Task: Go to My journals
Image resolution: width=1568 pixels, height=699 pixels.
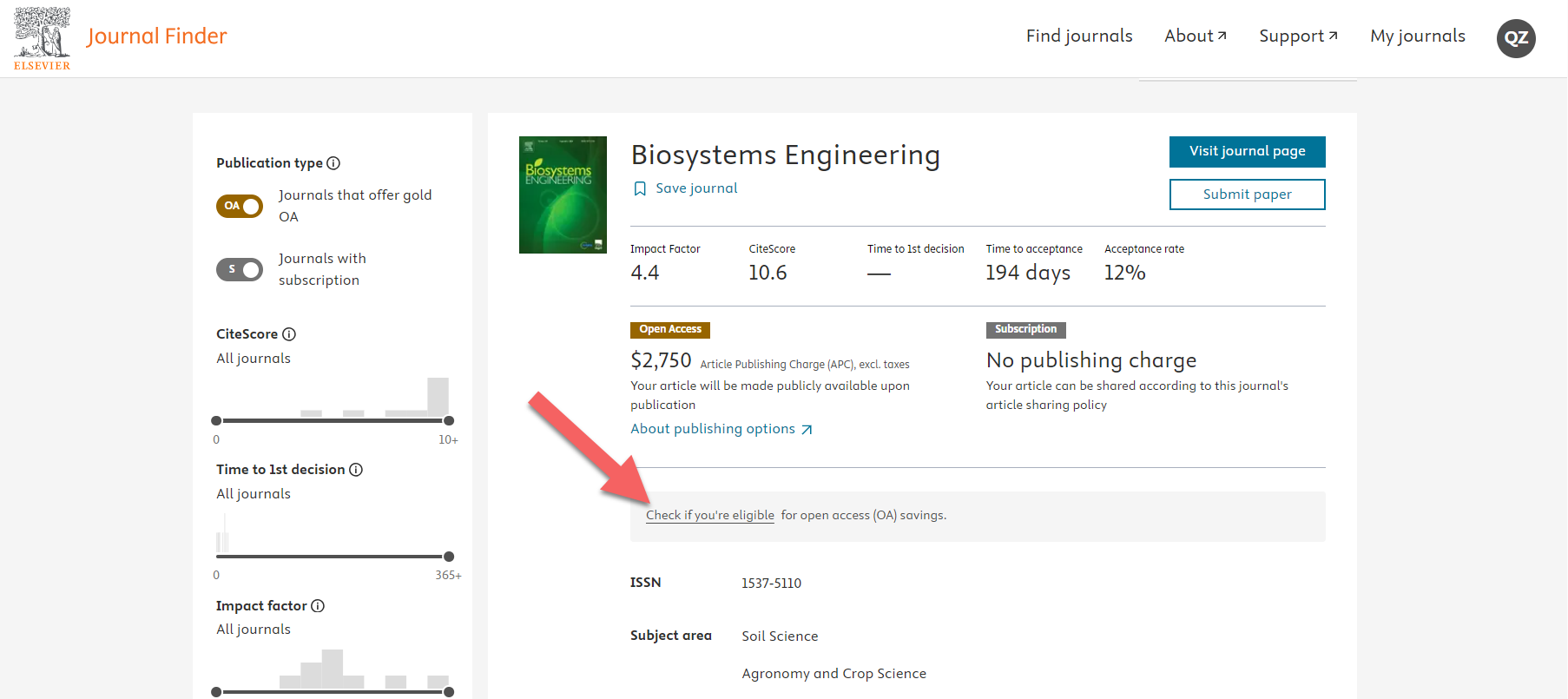Action: (x=1417, y=36)
